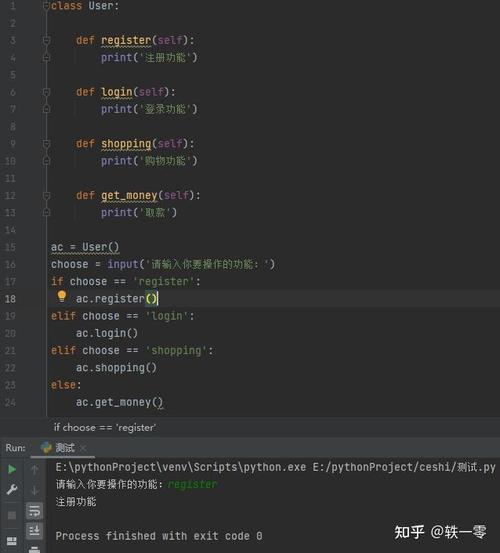
Task: Click the python.exe path in console output
Action: 181,467
